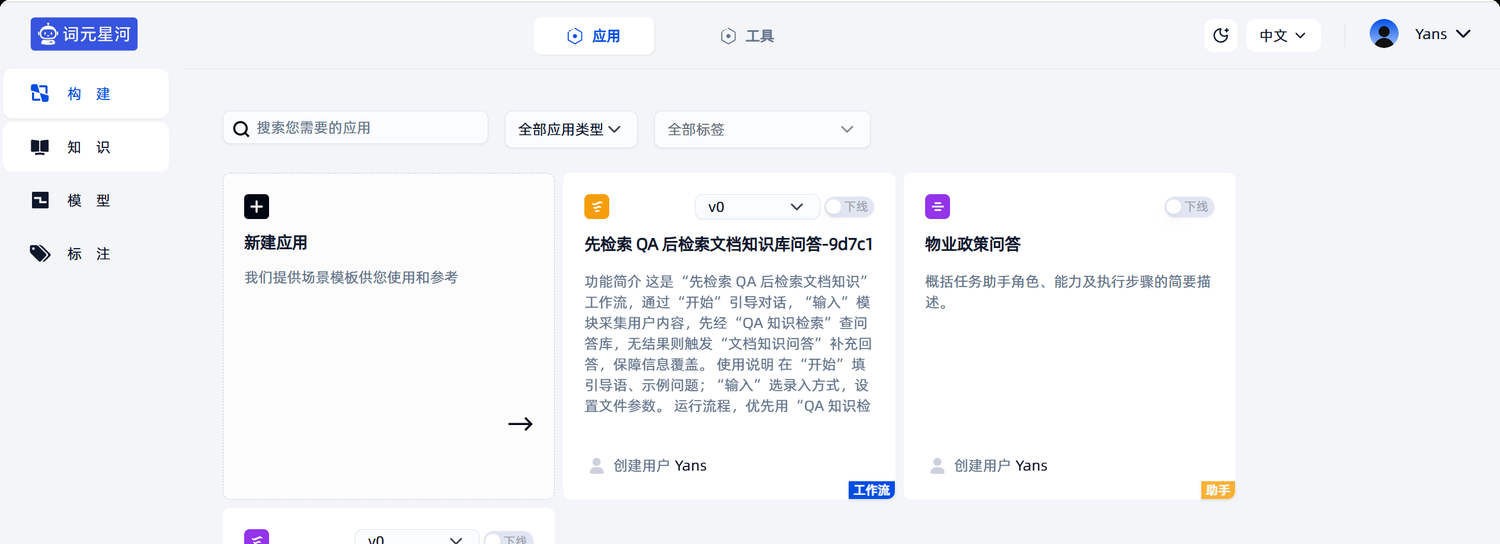Click purple icon on bottom partially visible card
The image size is (1500, 544).
click(257, 537)
